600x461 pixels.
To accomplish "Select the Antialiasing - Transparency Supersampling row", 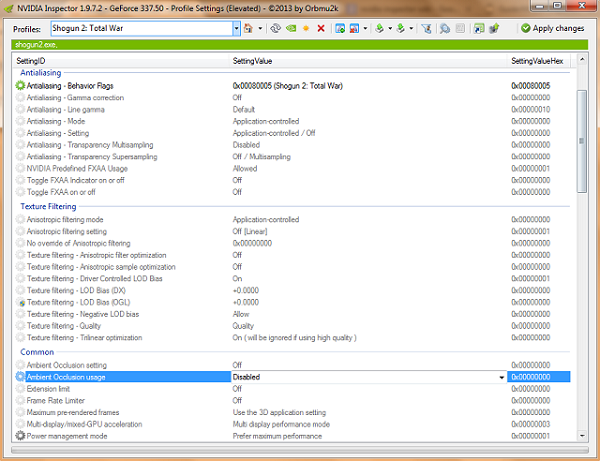I will click(x=293, y=157).
